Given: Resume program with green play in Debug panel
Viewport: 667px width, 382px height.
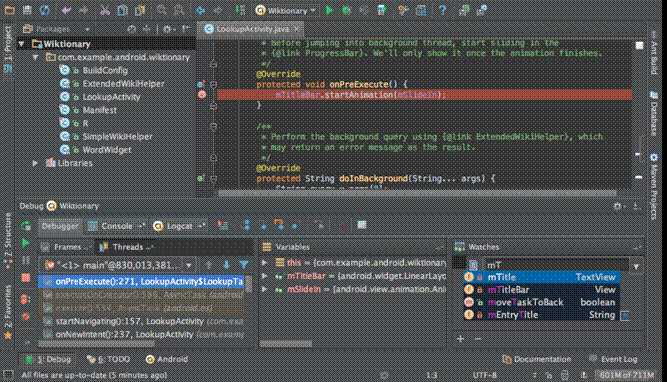Looking at the screenshot, I should pos(25,243).
